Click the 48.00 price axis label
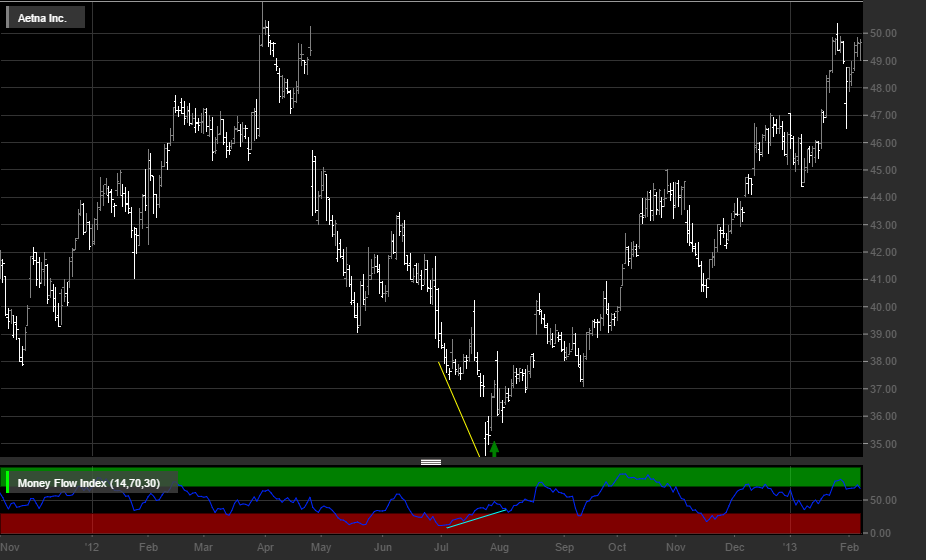 click(883, 88)
